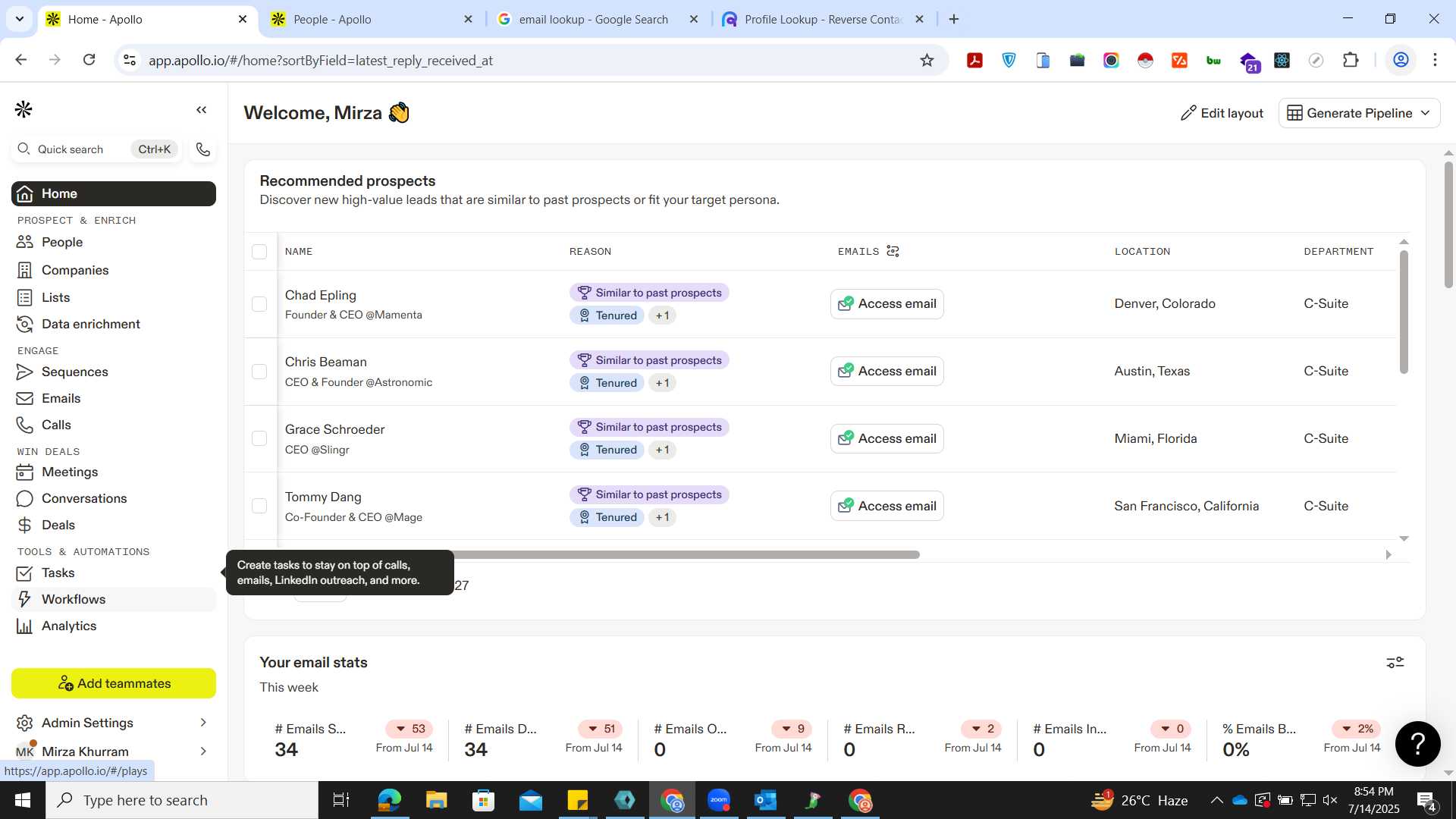The image size is (1456, 819).
Task: Open the Companies section
Action: coord(114,270)
